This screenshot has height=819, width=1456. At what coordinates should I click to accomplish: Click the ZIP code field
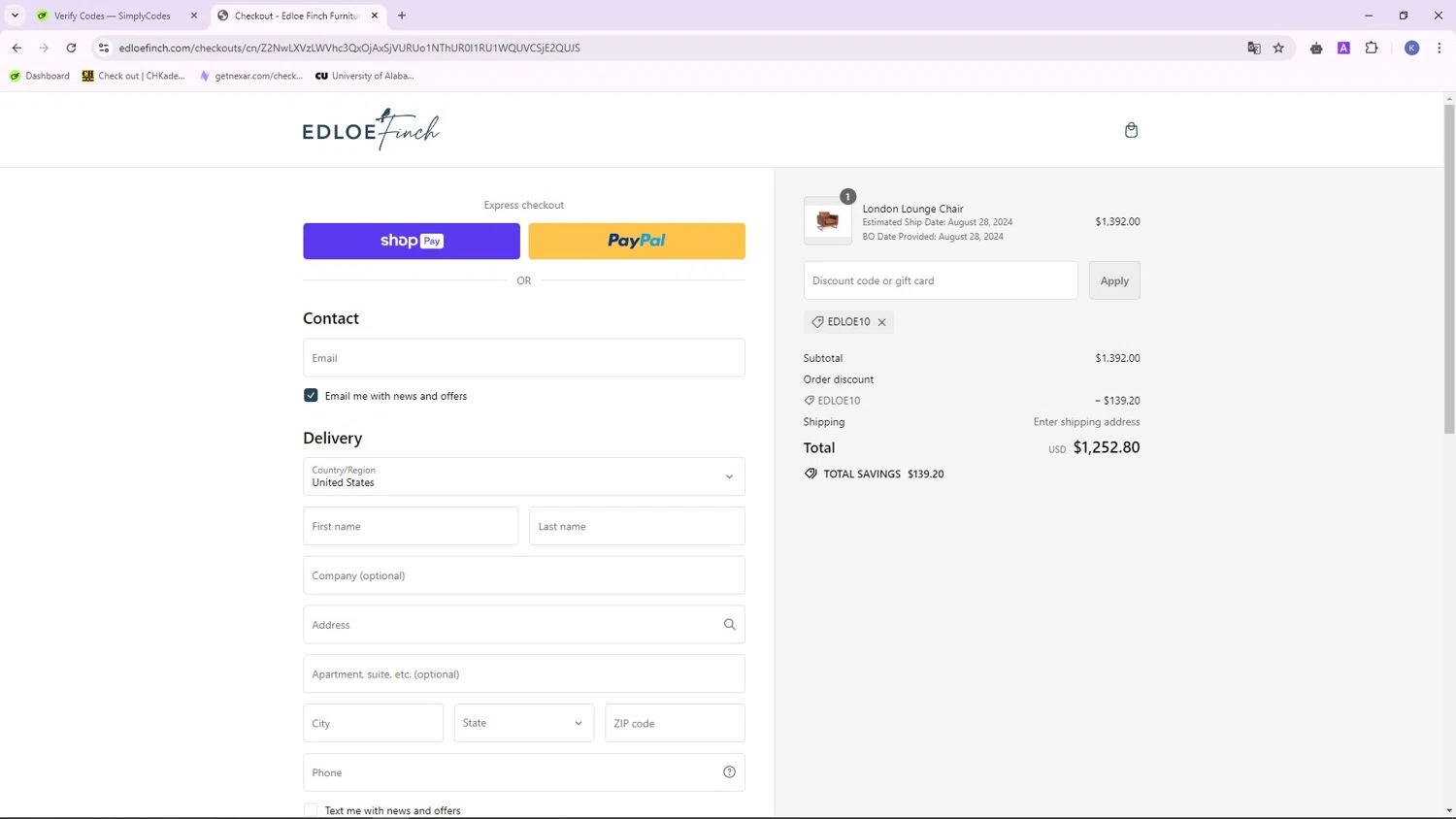pos(675,723)
